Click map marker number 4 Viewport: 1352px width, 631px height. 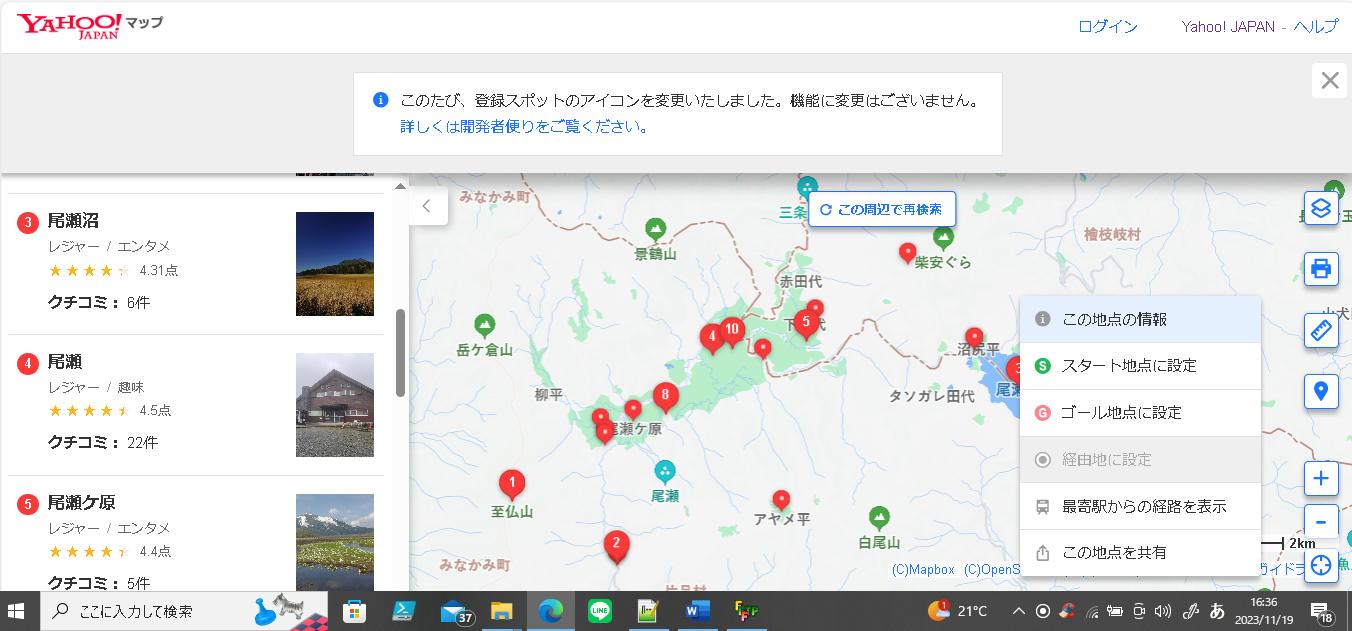point(711,338)
